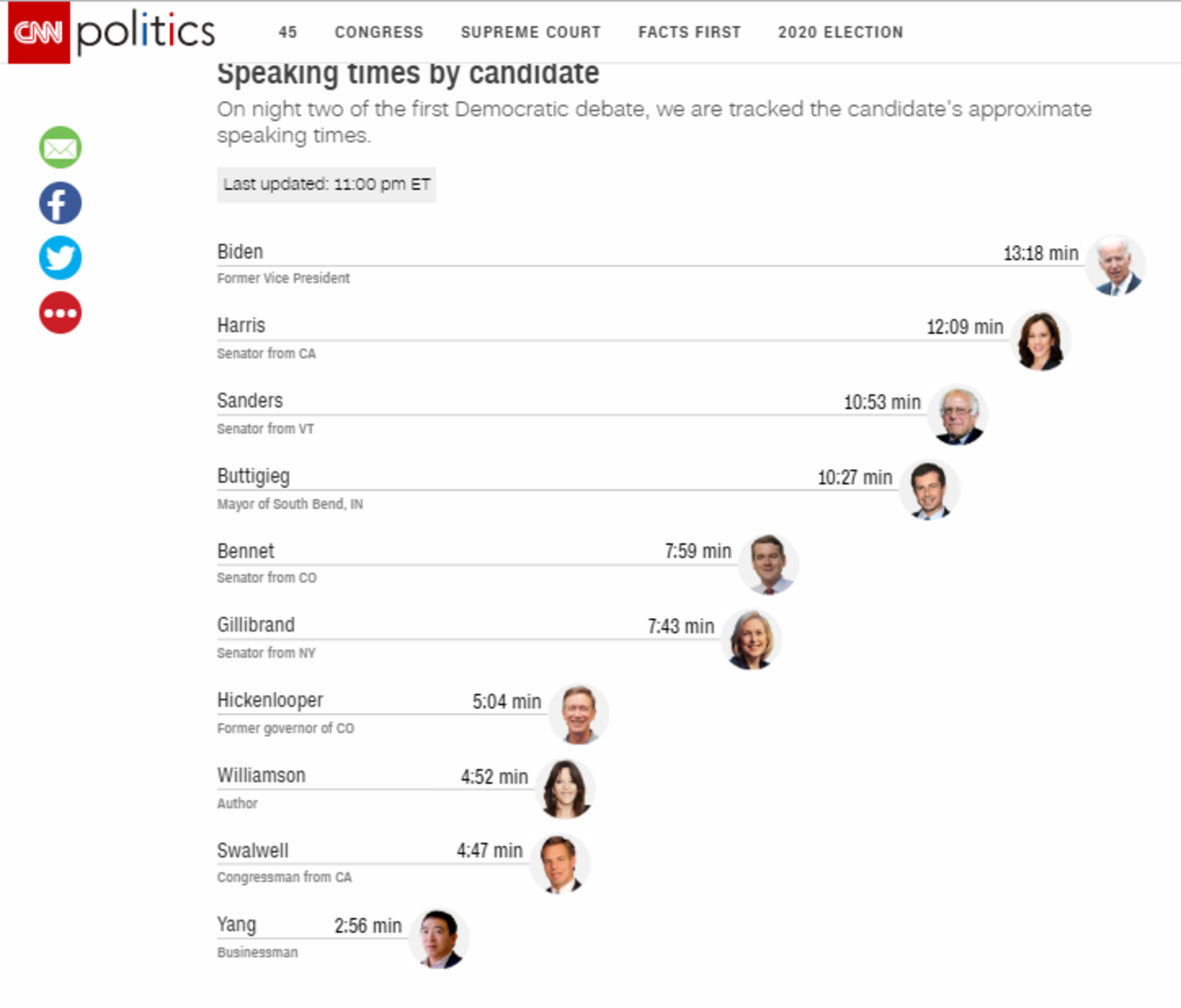Viewport: 1181px width, 1008px height.
Task: Open the 45 navigation menu item
Action: tap(288, 33)
